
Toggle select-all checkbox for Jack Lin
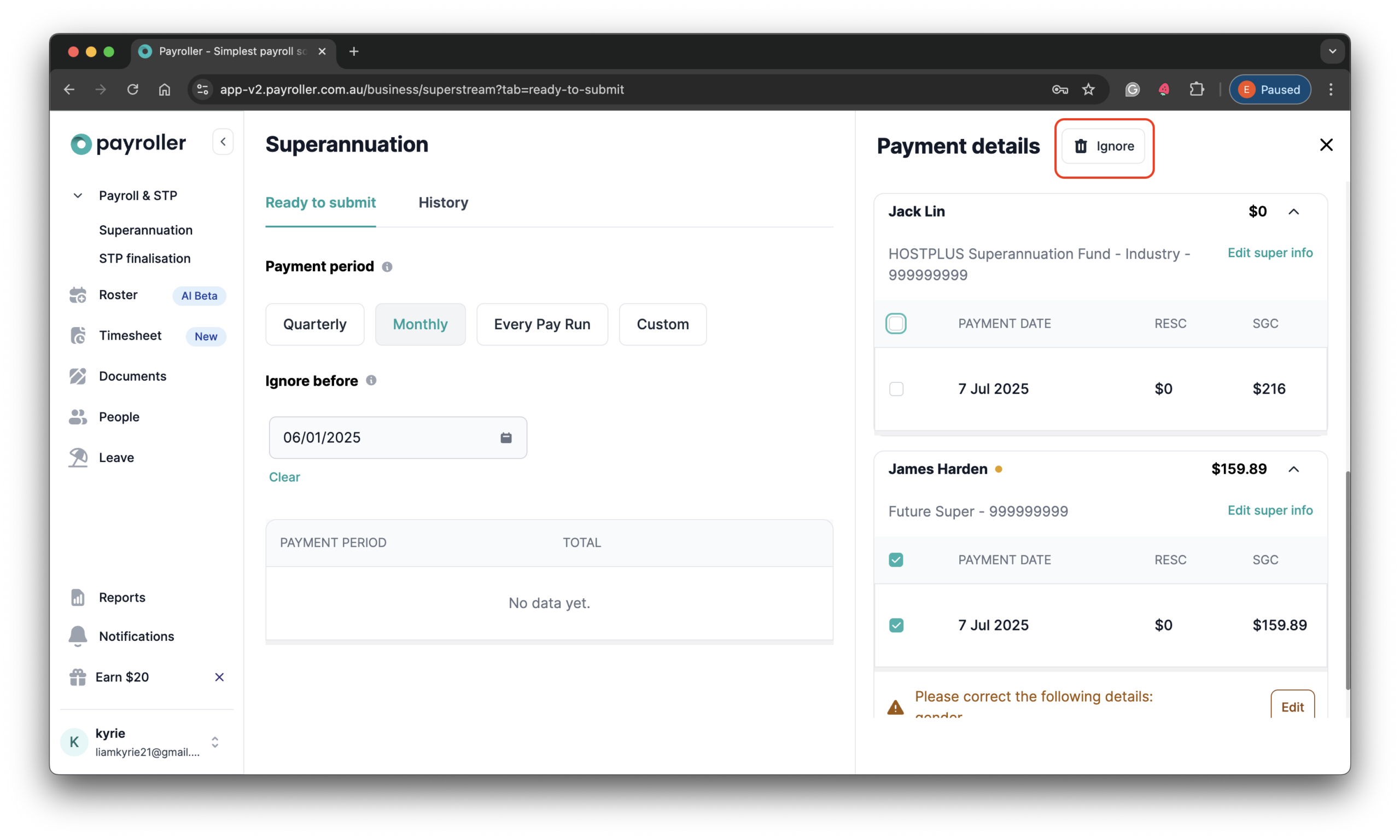coord(896,324)
